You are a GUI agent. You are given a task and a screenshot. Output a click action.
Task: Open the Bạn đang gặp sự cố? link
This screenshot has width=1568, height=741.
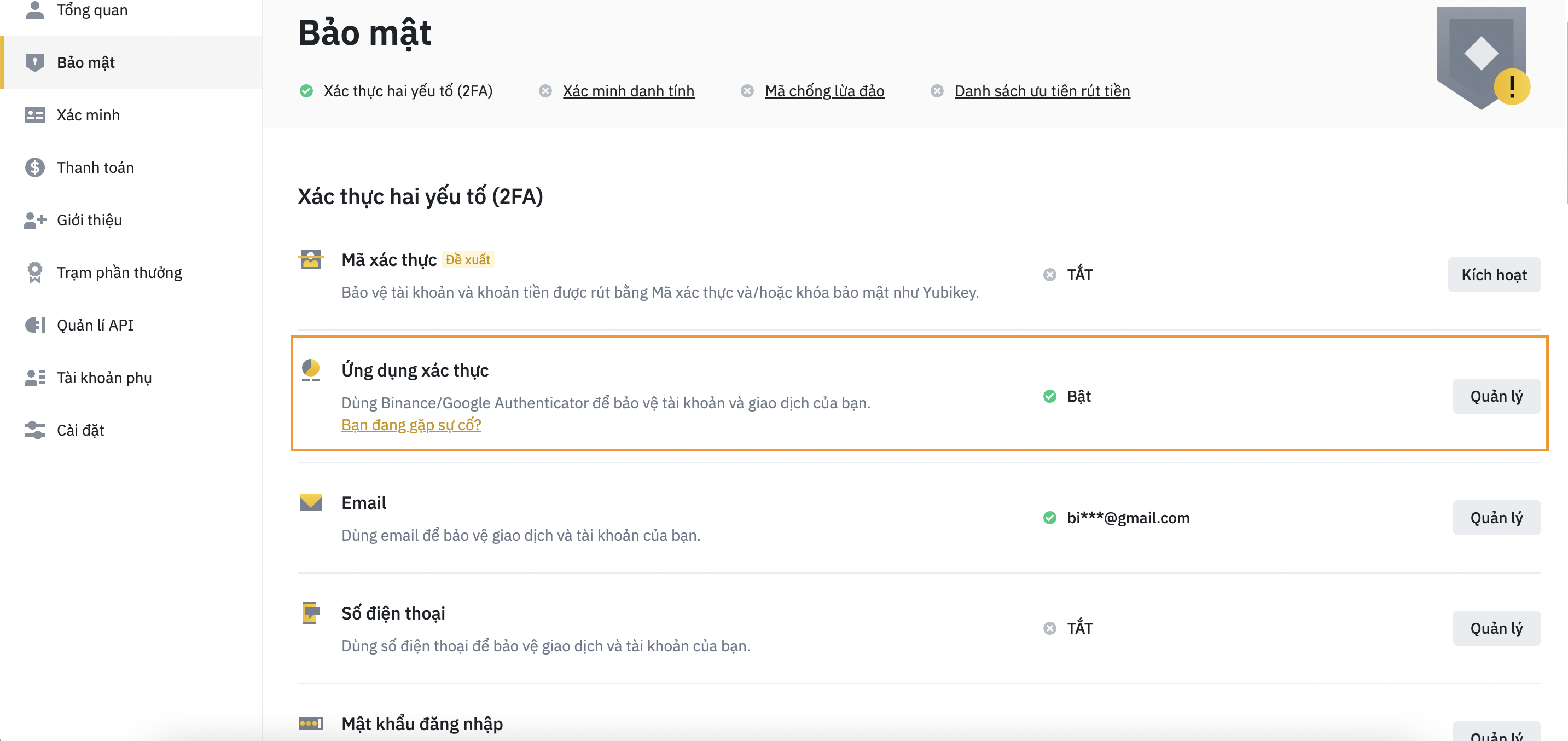411,425
